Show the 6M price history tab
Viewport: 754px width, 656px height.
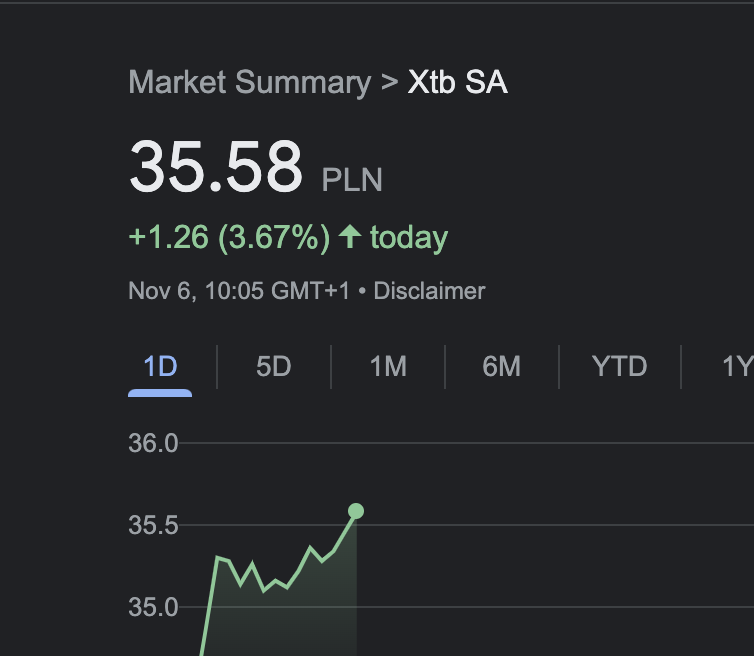pos(501,367)
